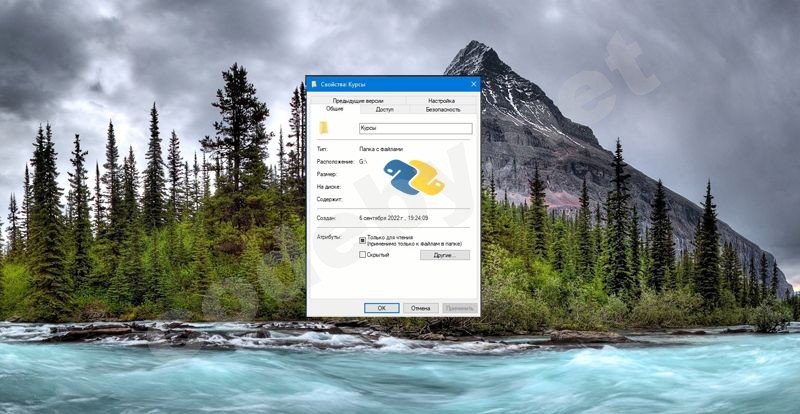The image size is (800, 414).
Task: Click the folder icon beside the name field
Action: tap(323, 128)
